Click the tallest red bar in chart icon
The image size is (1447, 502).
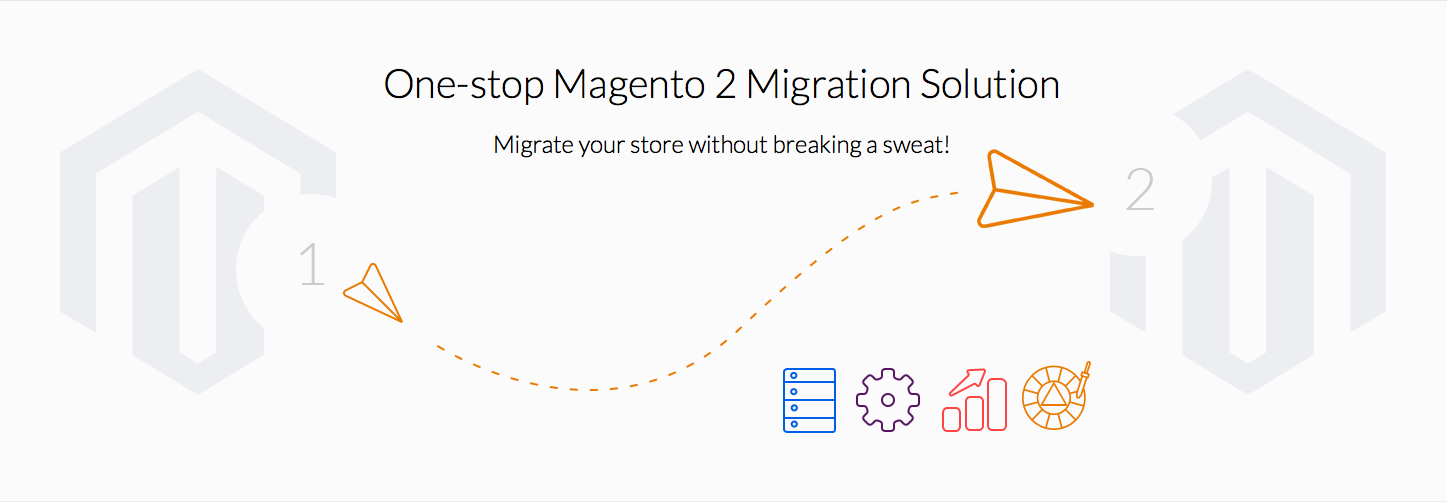coord(997,404)
